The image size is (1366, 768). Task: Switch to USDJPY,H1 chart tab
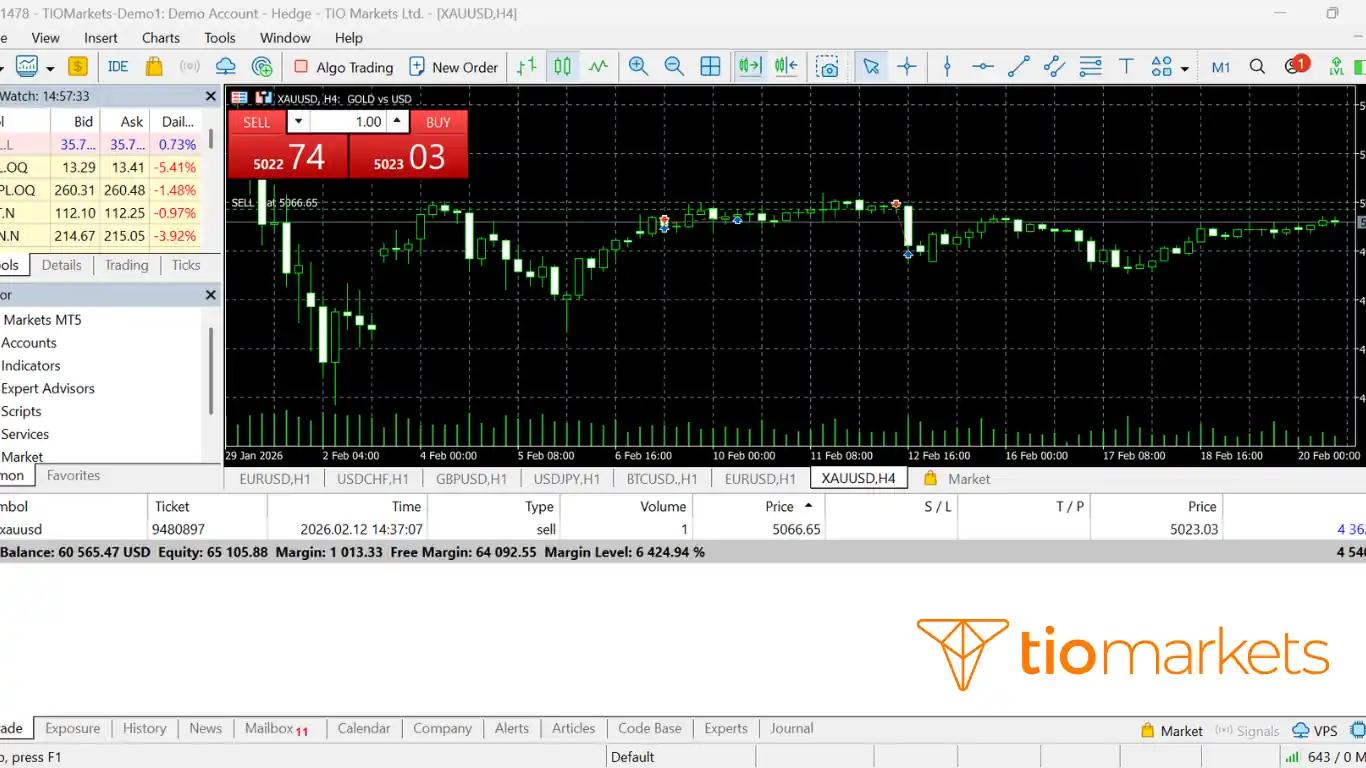pyautogui.click(x=567, y=479)
